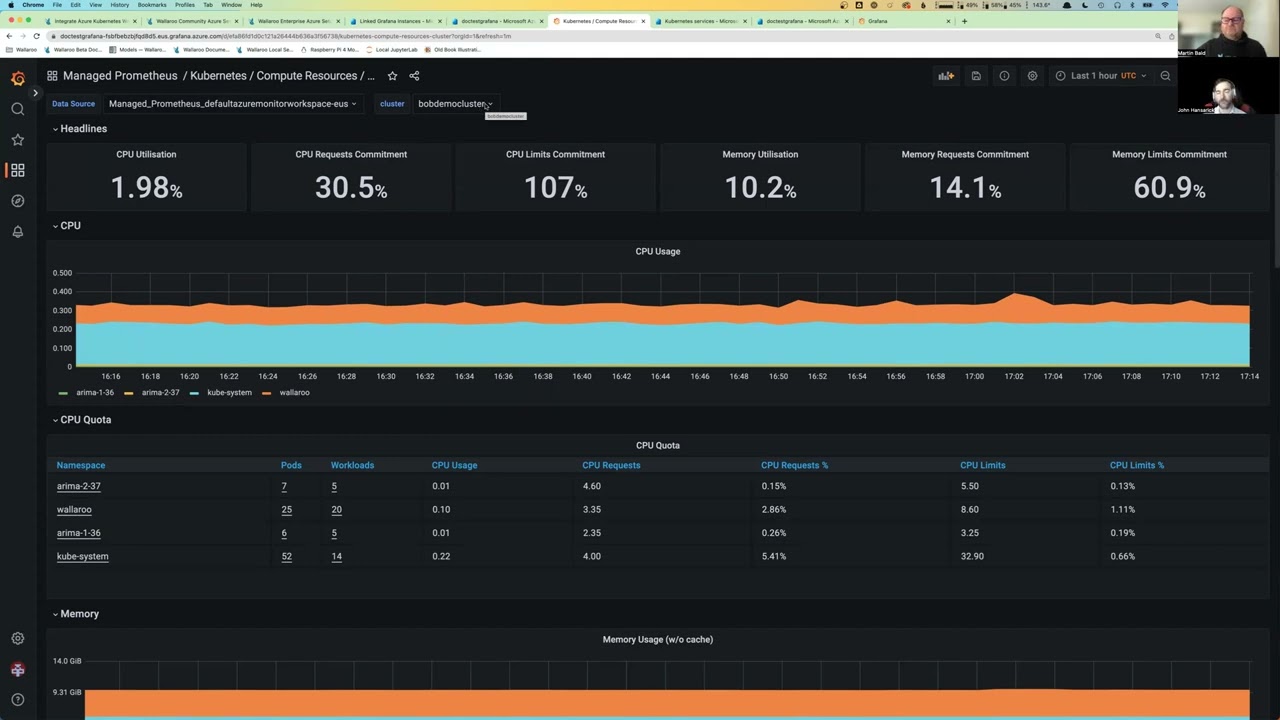Screen dimensions: 1280x720
Task: Open the Configuration gear in sidebar
Action: (18, 638)
